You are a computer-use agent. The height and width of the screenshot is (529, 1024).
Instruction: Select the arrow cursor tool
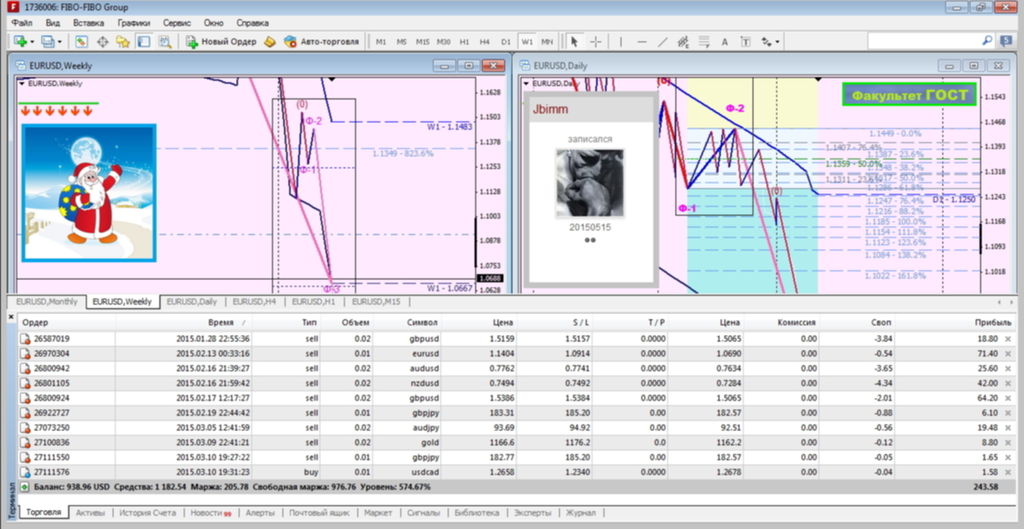click(574, 42)
